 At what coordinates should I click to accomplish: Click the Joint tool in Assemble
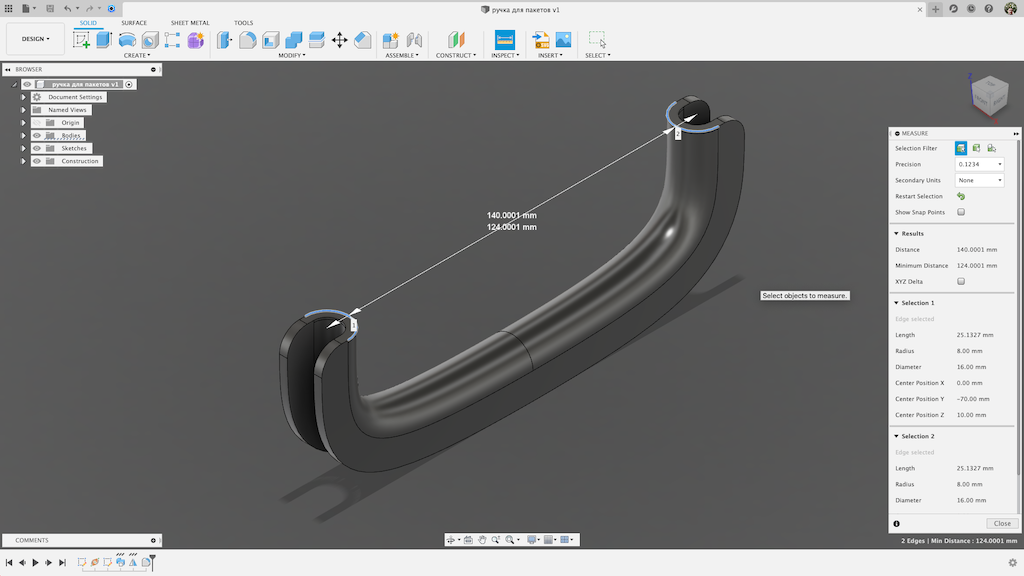click(414, 40)
